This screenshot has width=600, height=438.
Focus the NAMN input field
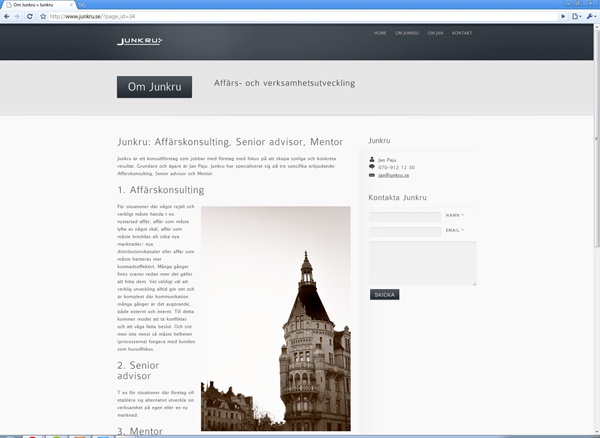[405, 217]
